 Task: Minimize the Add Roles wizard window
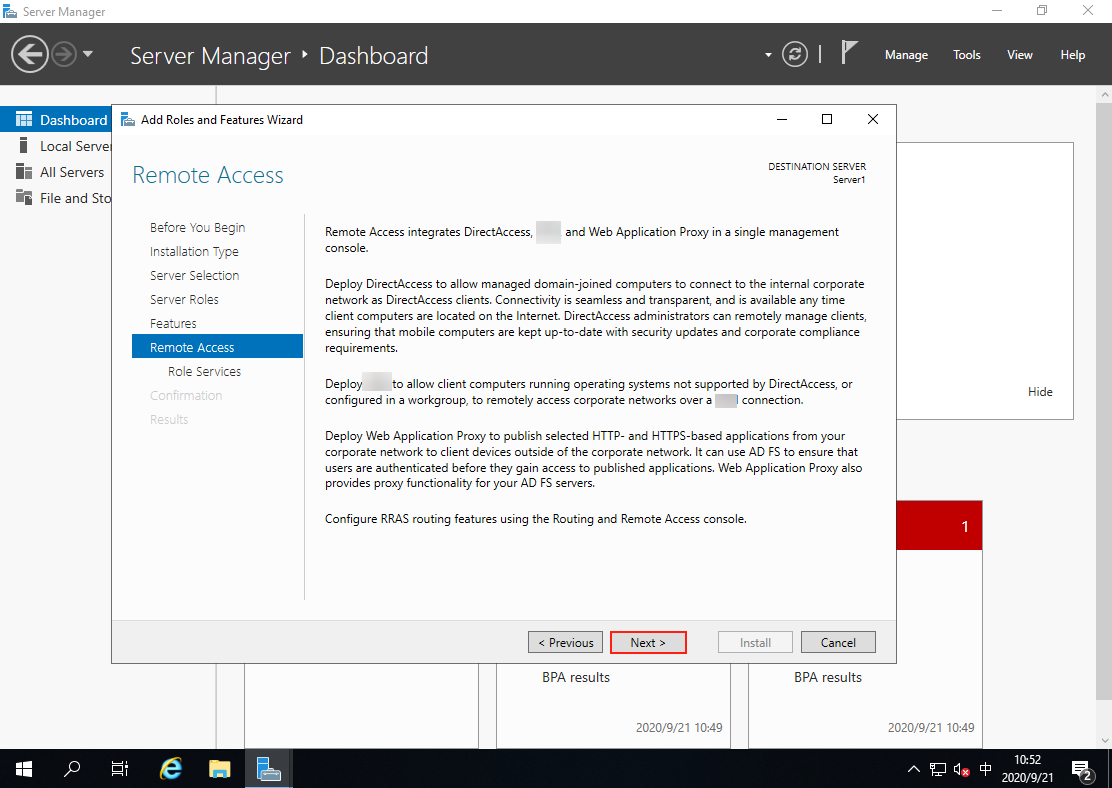[782, 119]
